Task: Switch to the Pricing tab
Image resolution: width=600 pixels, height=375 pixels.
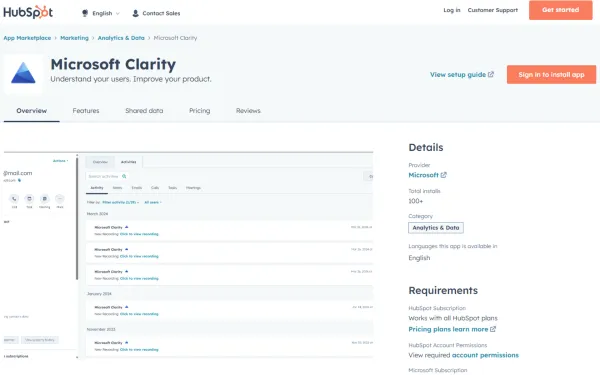Action: point(199,111)
